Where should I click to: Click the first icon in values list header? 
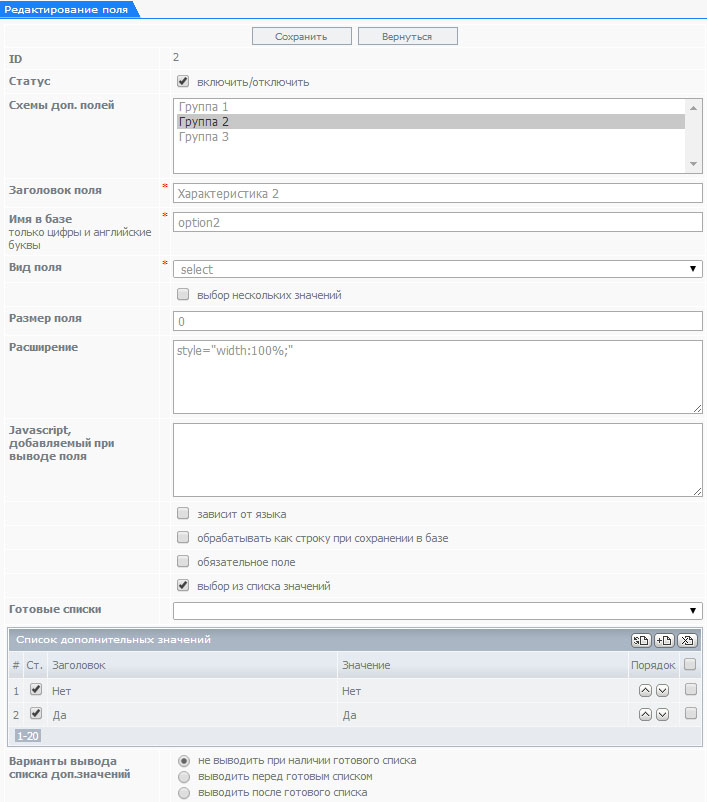pyautogui.click(x=640, y=640)
